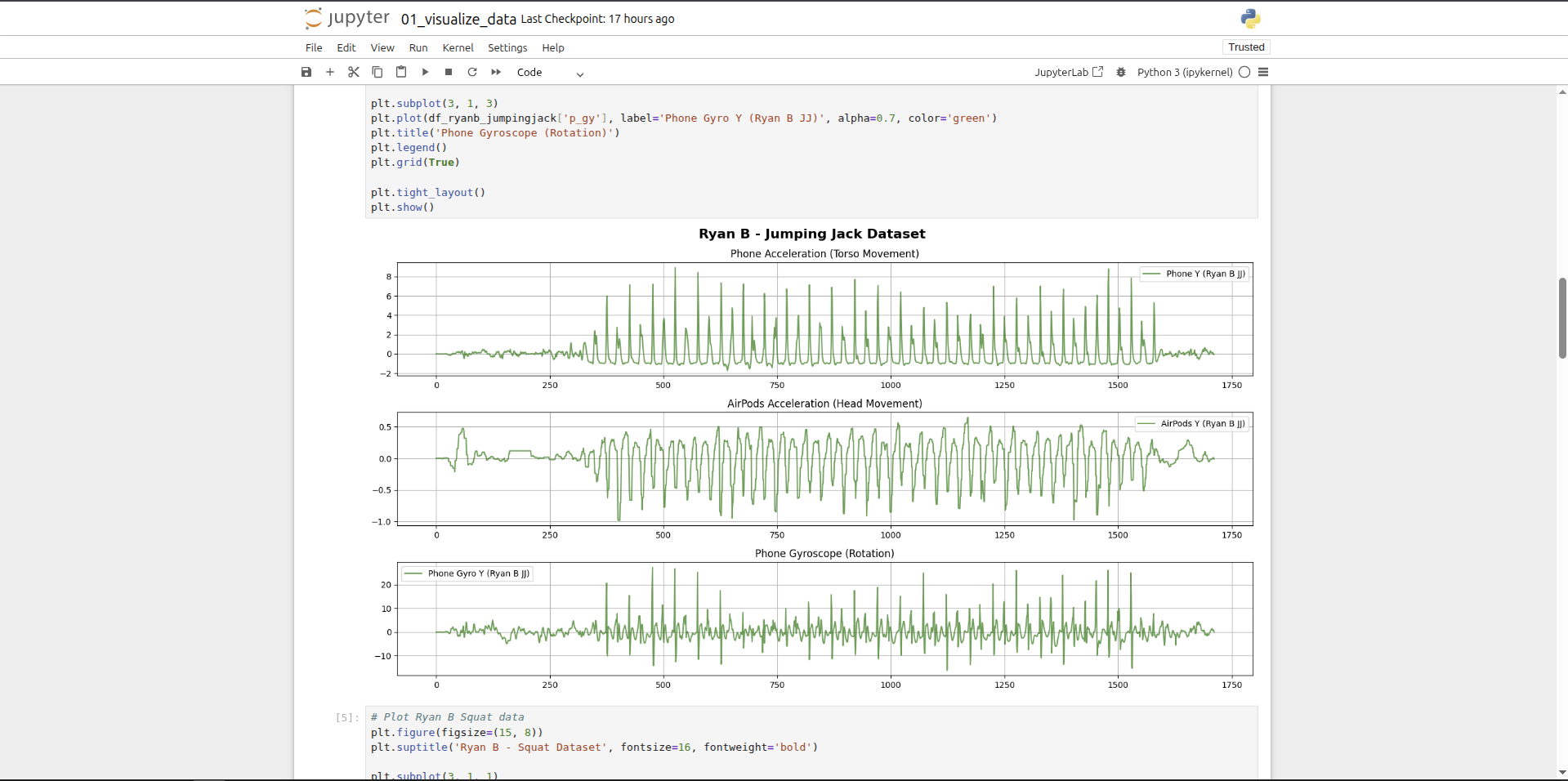
Task: Open the Code cell type dropdown
Action: [x=550, y=73]
